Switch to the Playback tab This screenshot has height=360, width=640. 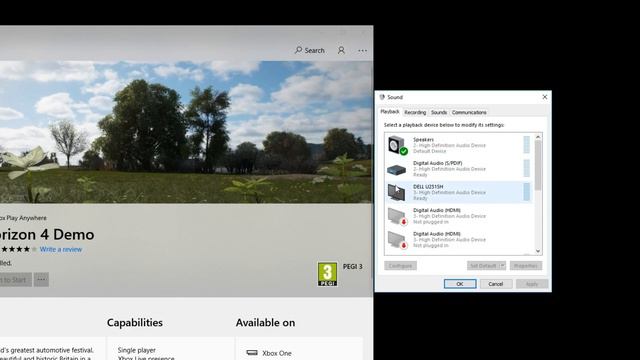click(x=389, y=111)
